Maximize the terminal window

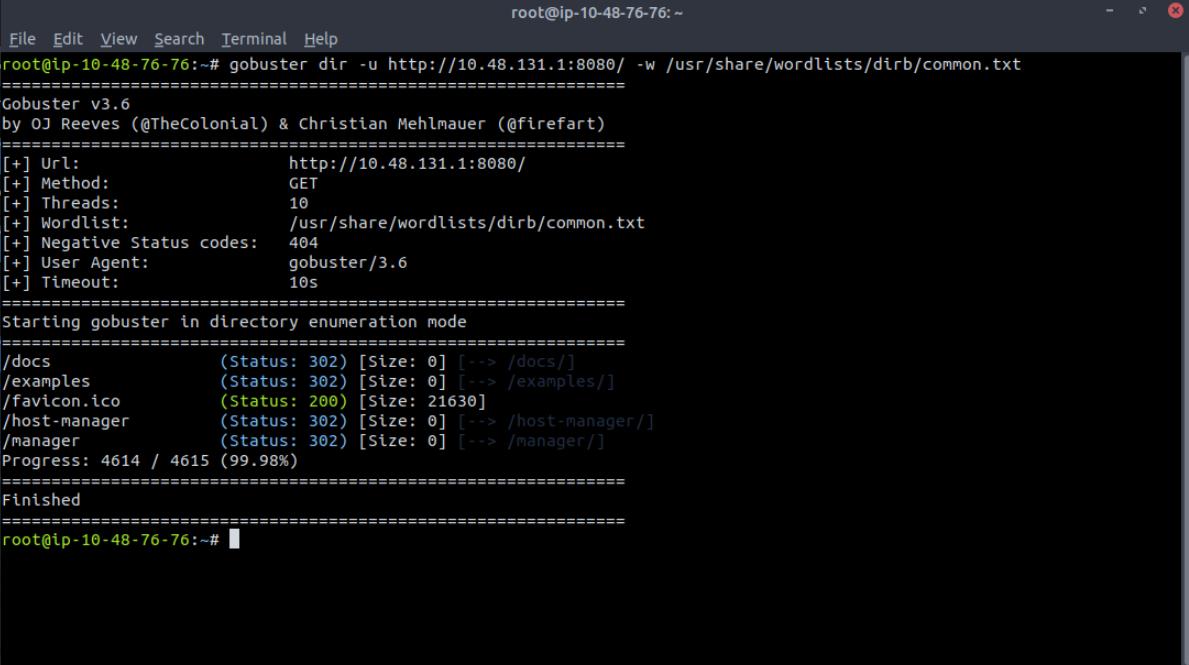pyautogui.click(x=1142, y=12)
